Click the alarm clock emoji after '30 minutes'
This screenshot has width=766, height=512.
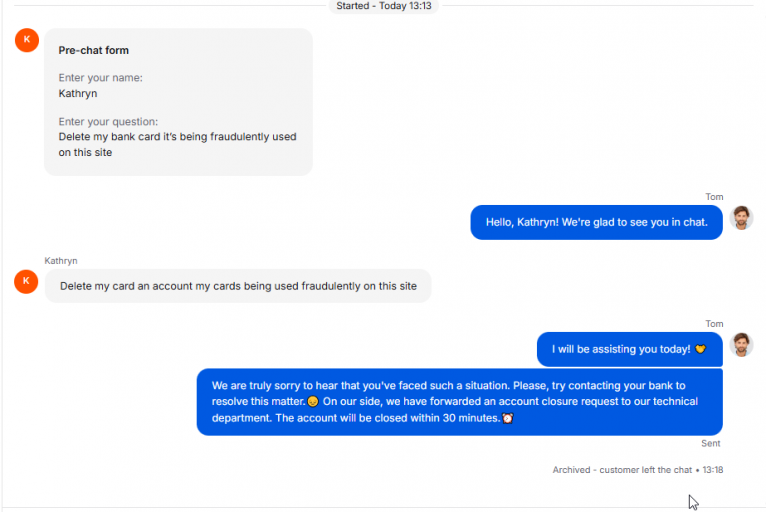click(508, 418)
